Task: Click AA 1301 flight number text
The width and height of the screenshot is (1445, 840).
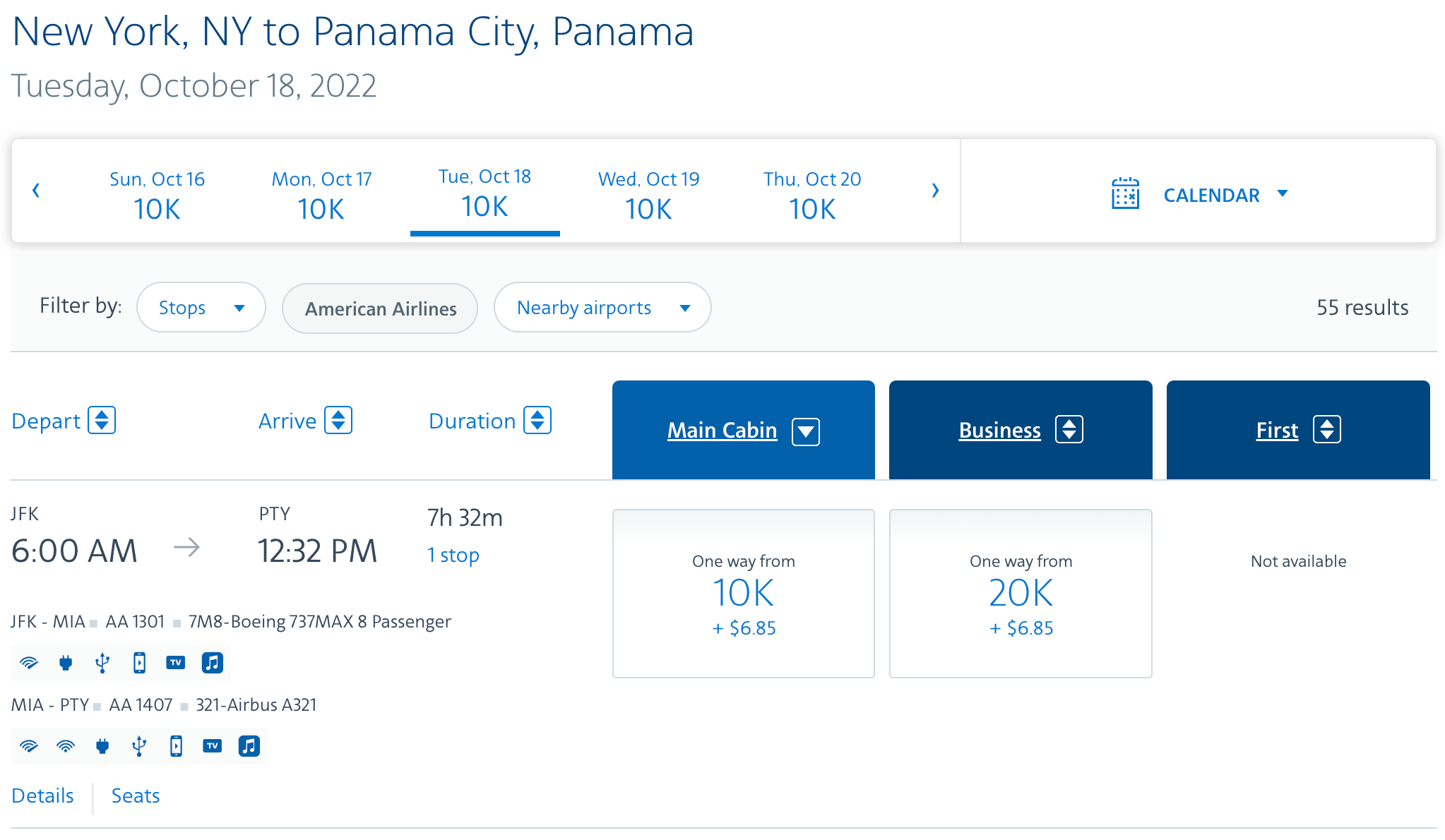Action: click(135, 622)
